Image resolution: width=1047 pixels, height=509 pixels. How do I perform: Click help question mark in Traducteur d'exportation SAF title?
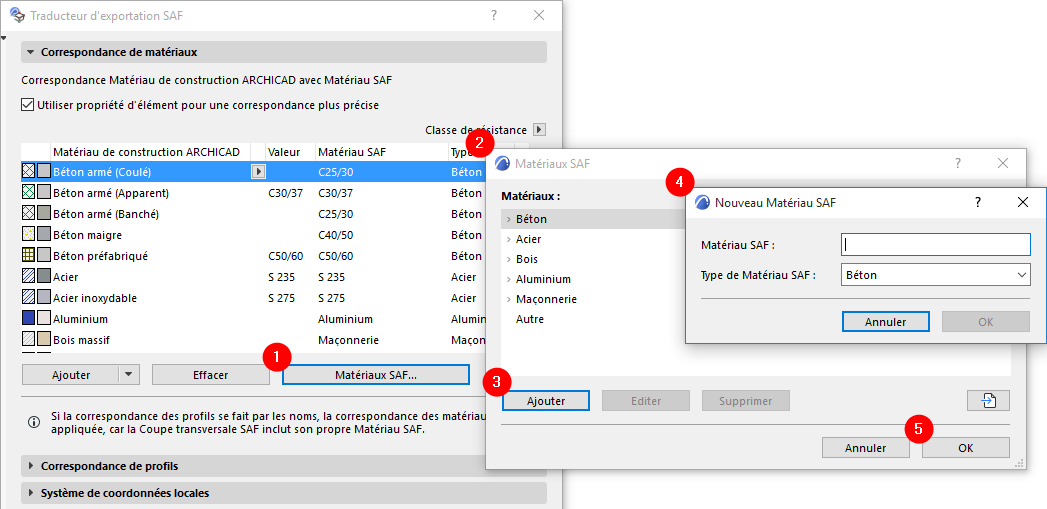[494, 15]
